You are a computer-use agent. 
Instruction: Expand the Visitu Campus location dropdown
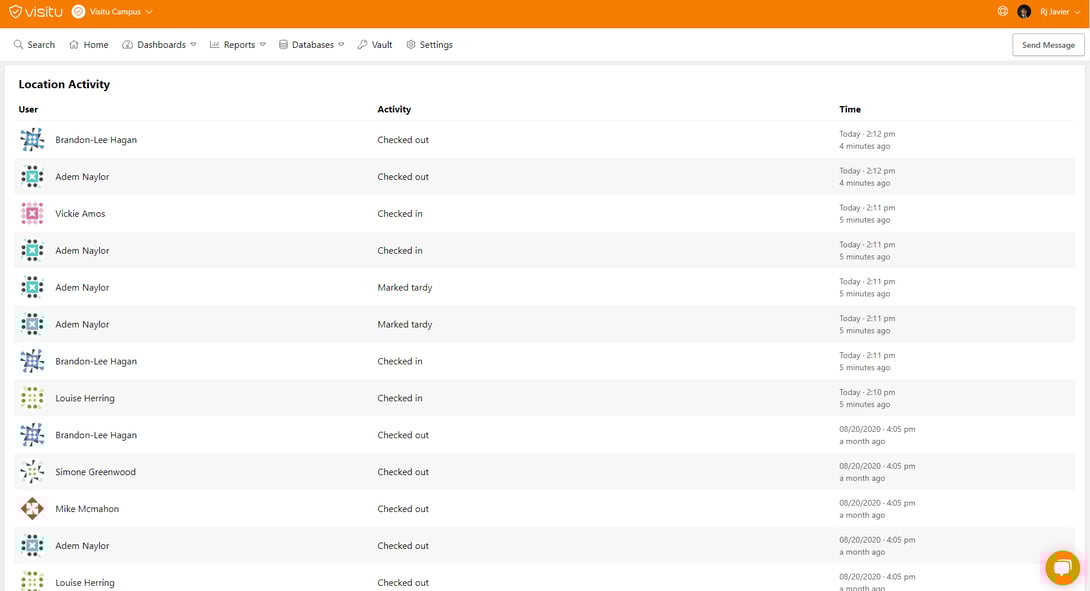(121, 12)
